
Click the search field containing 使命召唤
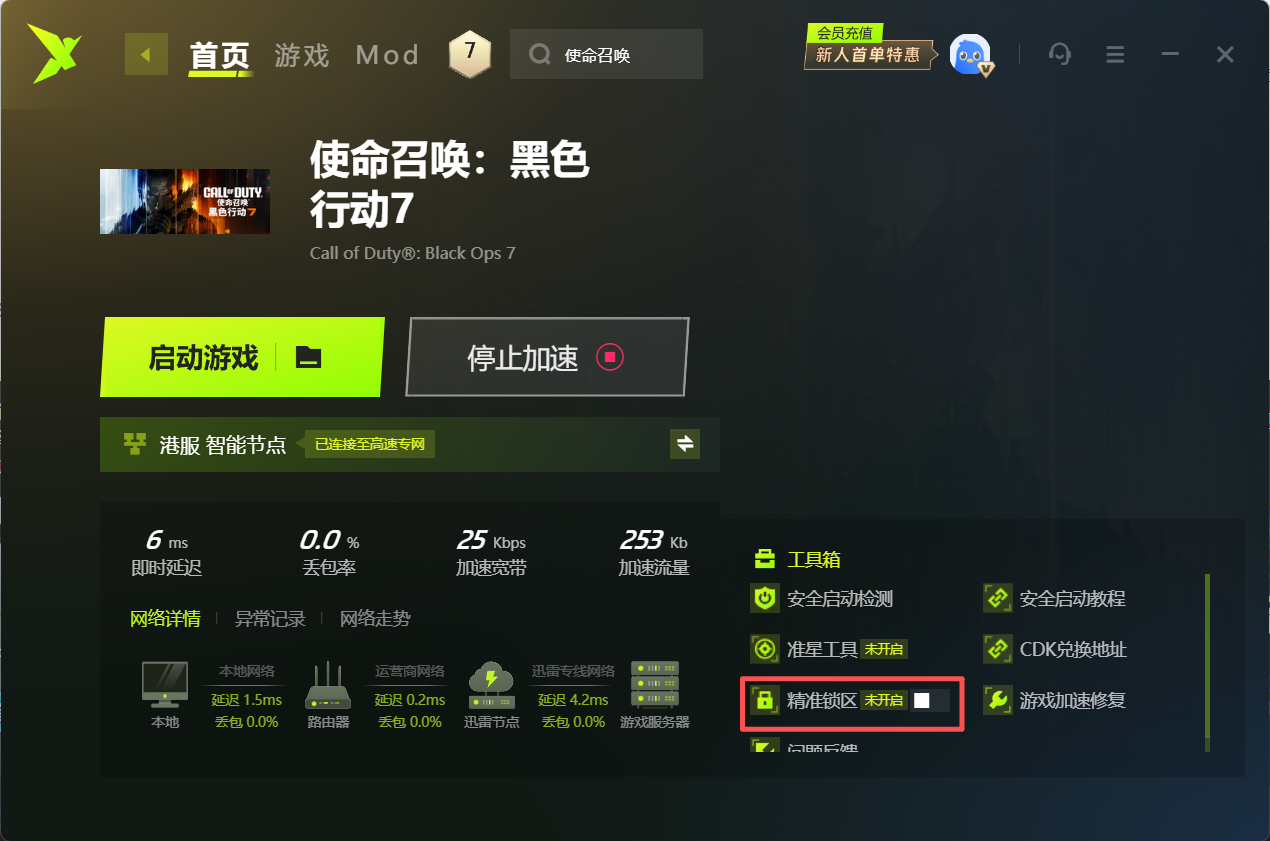point(606,54)
